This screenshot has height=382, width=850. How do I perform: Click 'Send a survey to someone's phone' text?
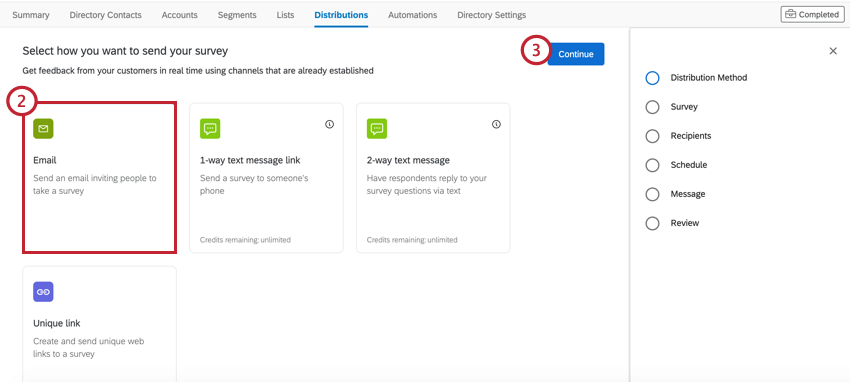pos(253,184)
